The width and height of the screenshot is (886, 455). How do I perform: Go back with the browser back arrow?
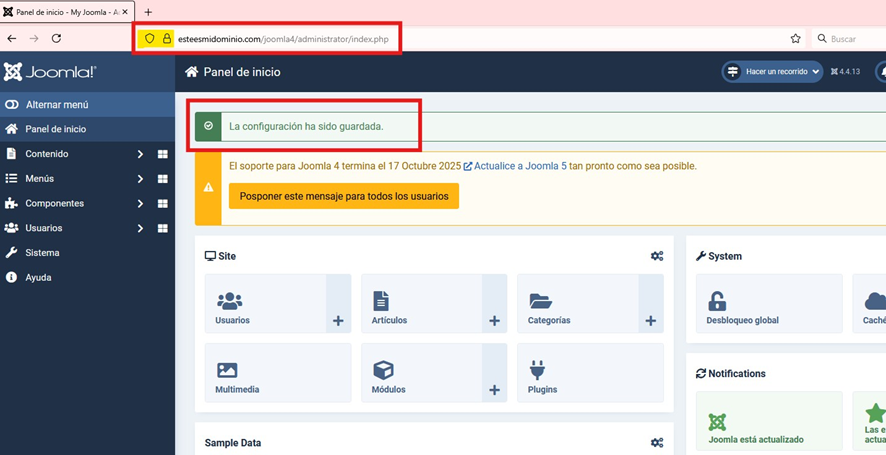12,38
